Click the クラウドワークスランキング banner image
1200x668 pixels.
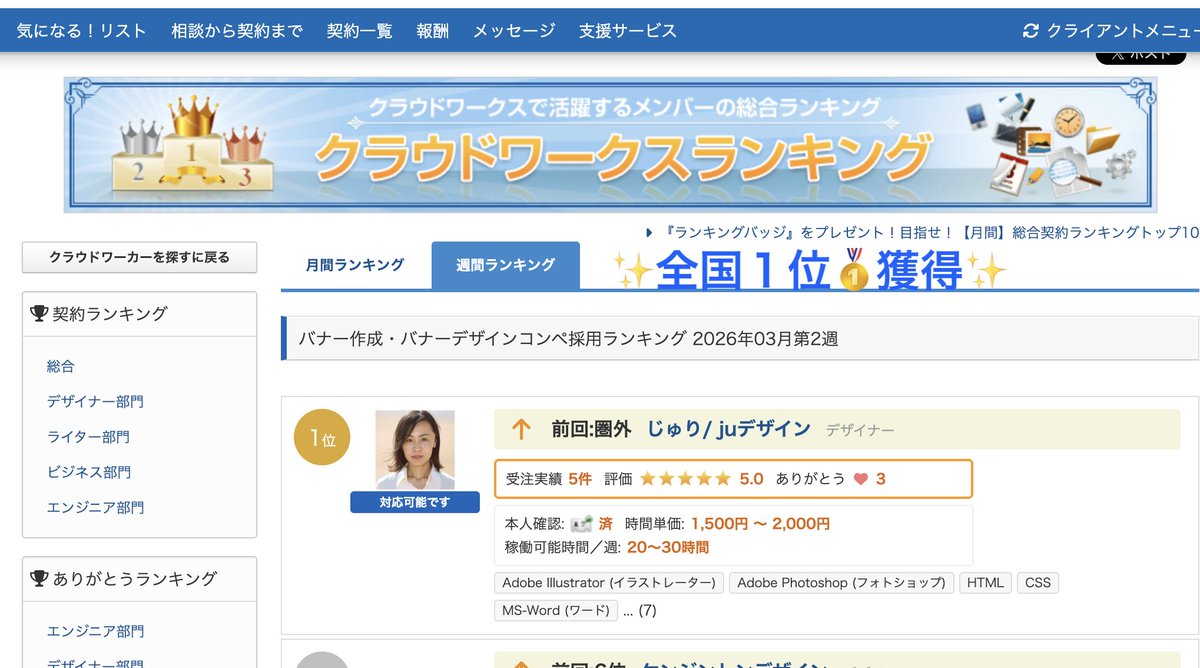[x=610, y=145]
